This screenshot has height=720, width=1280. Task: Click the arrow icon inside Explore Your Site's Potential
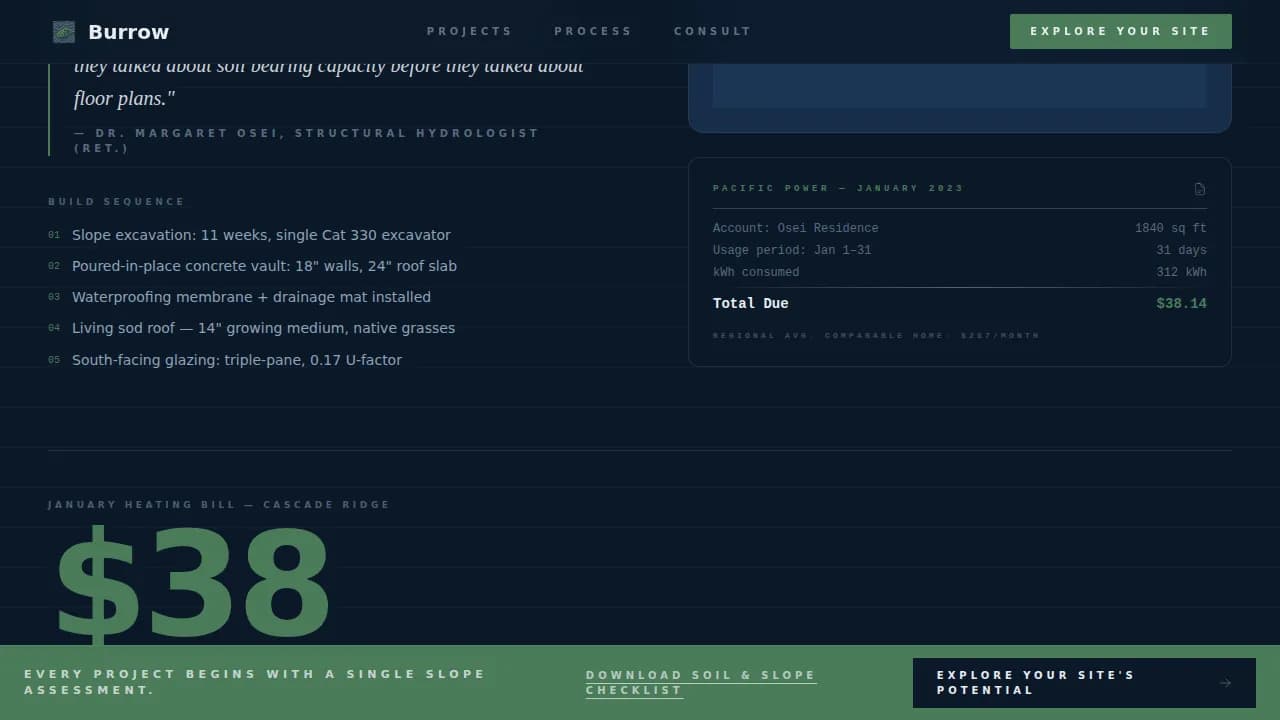[1225, 682]
